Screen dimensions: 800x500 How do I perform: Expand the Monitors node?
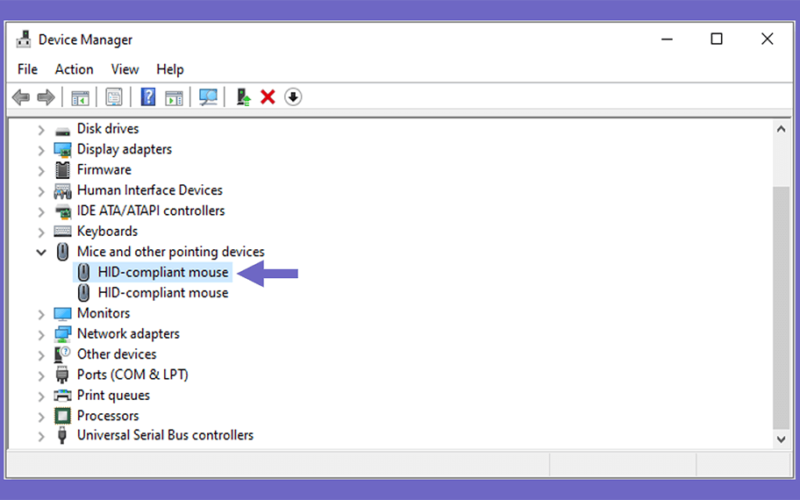coord(41,314)
